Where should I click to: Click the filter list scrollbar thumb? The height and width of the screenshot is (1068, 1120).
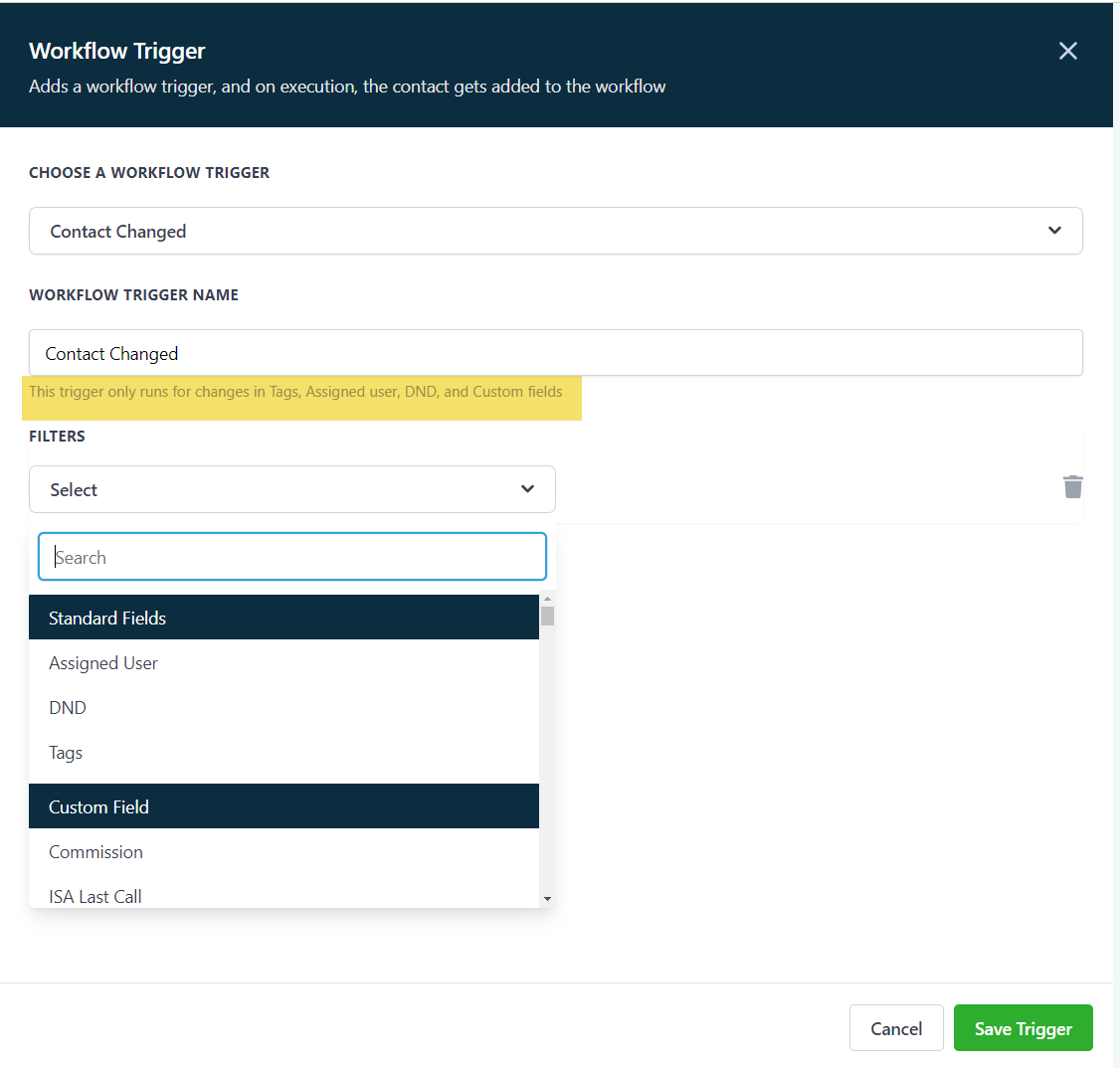pyautogui.click(x=547, y=616)
